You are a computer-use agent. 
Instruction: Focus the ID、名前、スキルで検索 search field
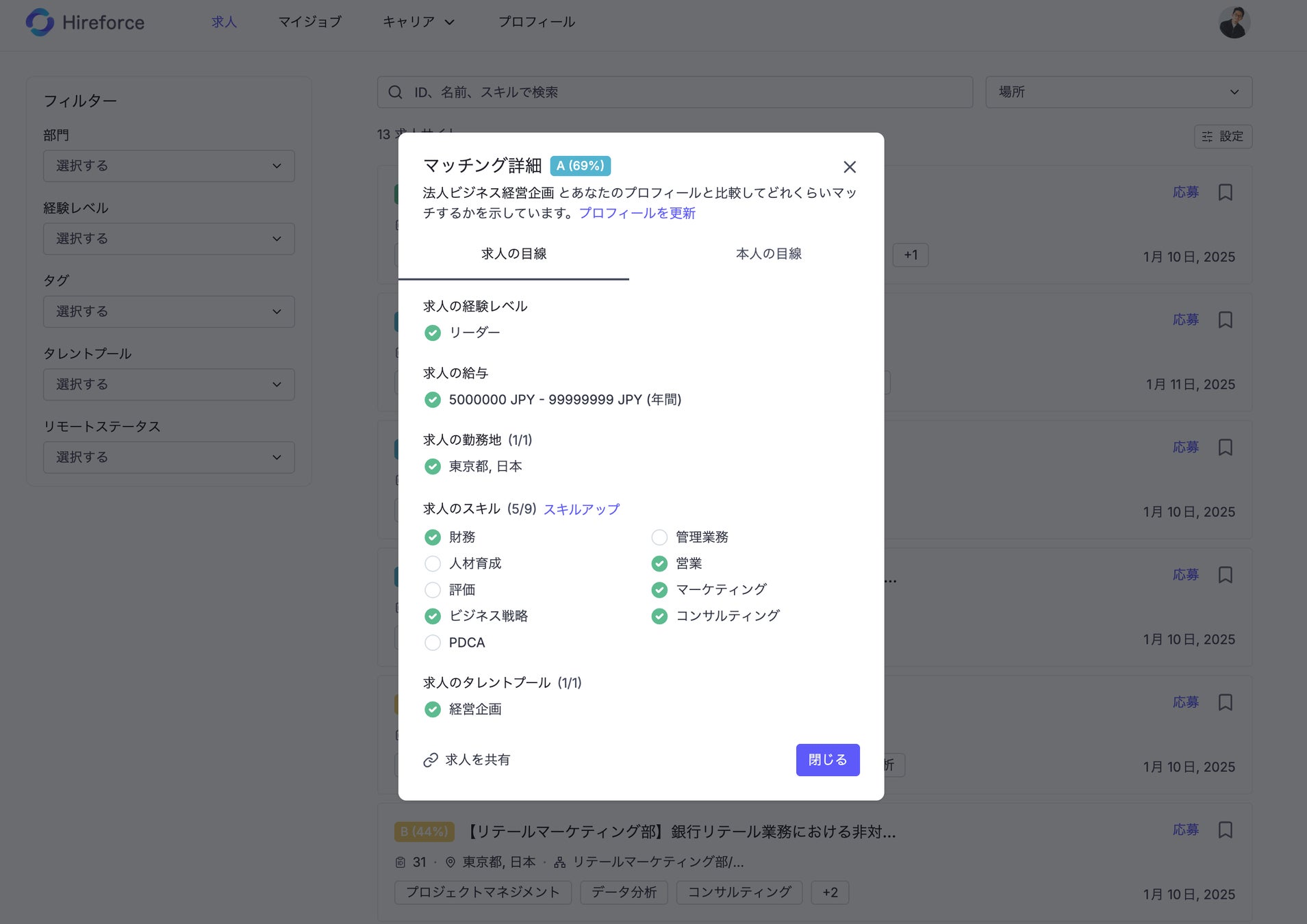685,92
